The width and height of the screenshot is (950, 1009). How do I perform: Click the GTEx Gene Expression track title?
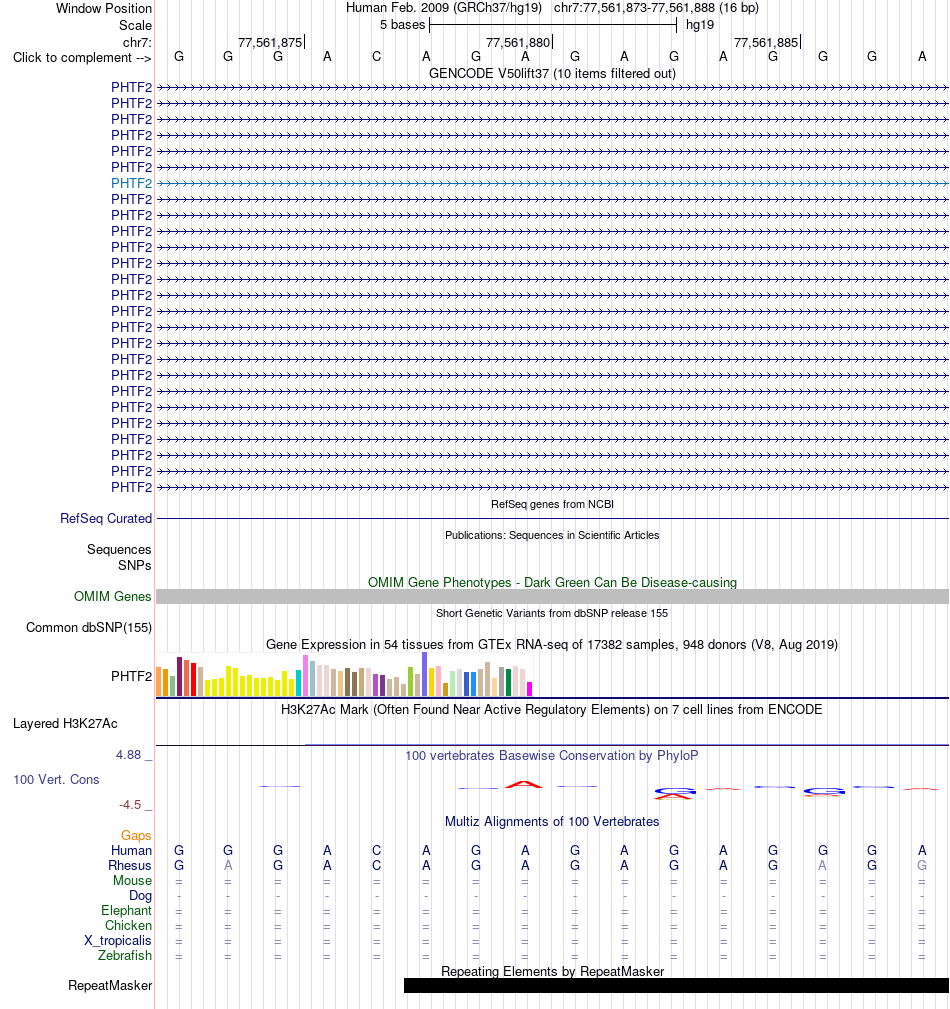click(552, 645)
